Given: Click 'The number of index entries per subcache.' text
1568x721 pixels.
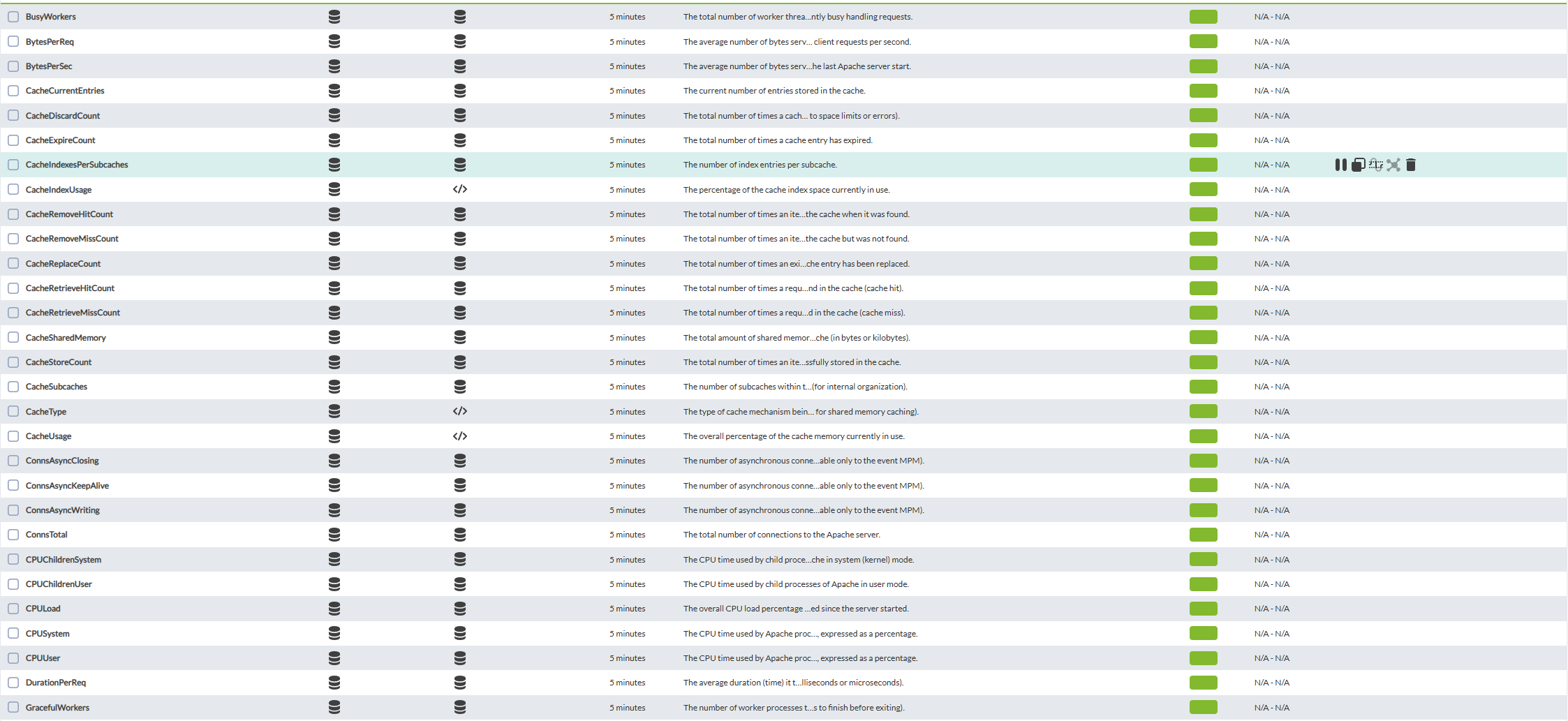Looking at the screenshot, I should pyautogui.click(x=760, y=165).
